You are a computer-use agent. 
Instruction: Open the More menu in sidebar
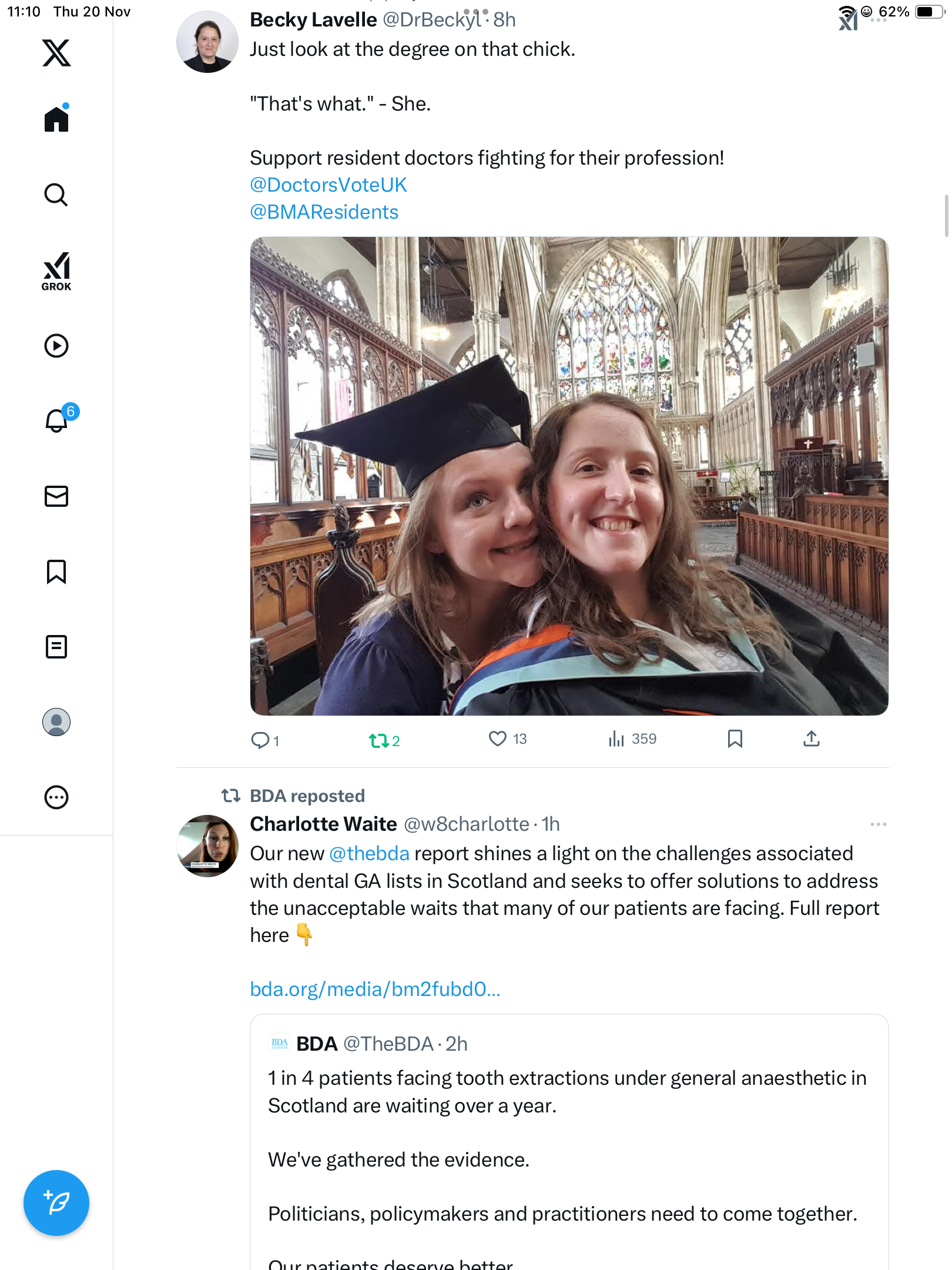(x=56, y=797)
